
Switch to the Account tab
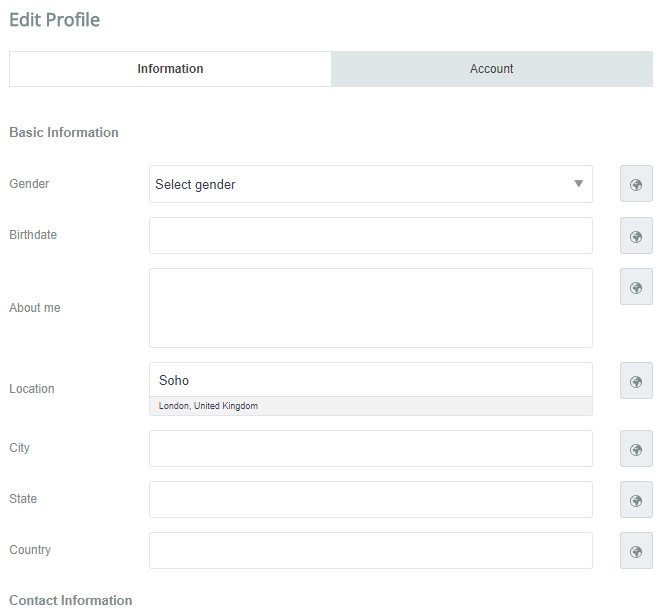click(x=492, y=69)
